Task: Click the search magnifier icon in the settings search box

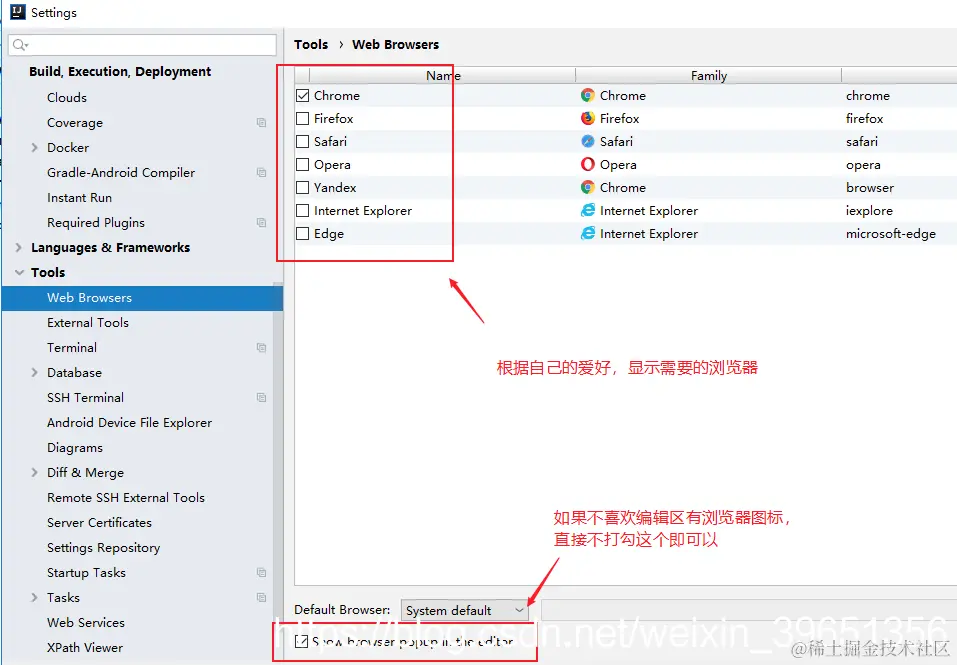Action: point(20,45)
